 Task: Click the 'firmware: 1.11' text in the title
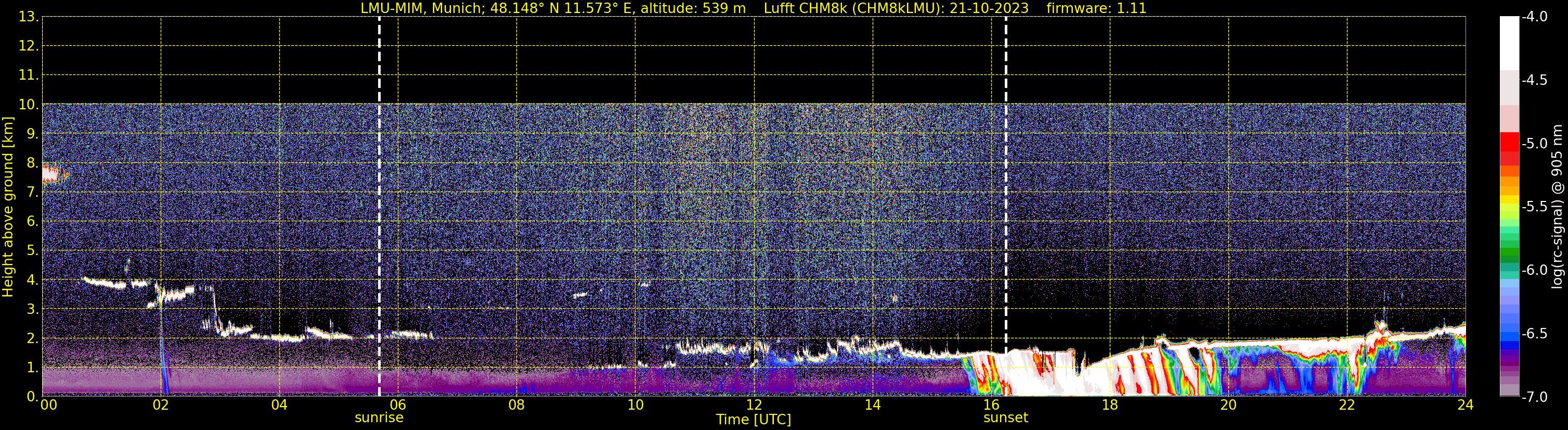pyautogui.click(x=1096, y=8)
